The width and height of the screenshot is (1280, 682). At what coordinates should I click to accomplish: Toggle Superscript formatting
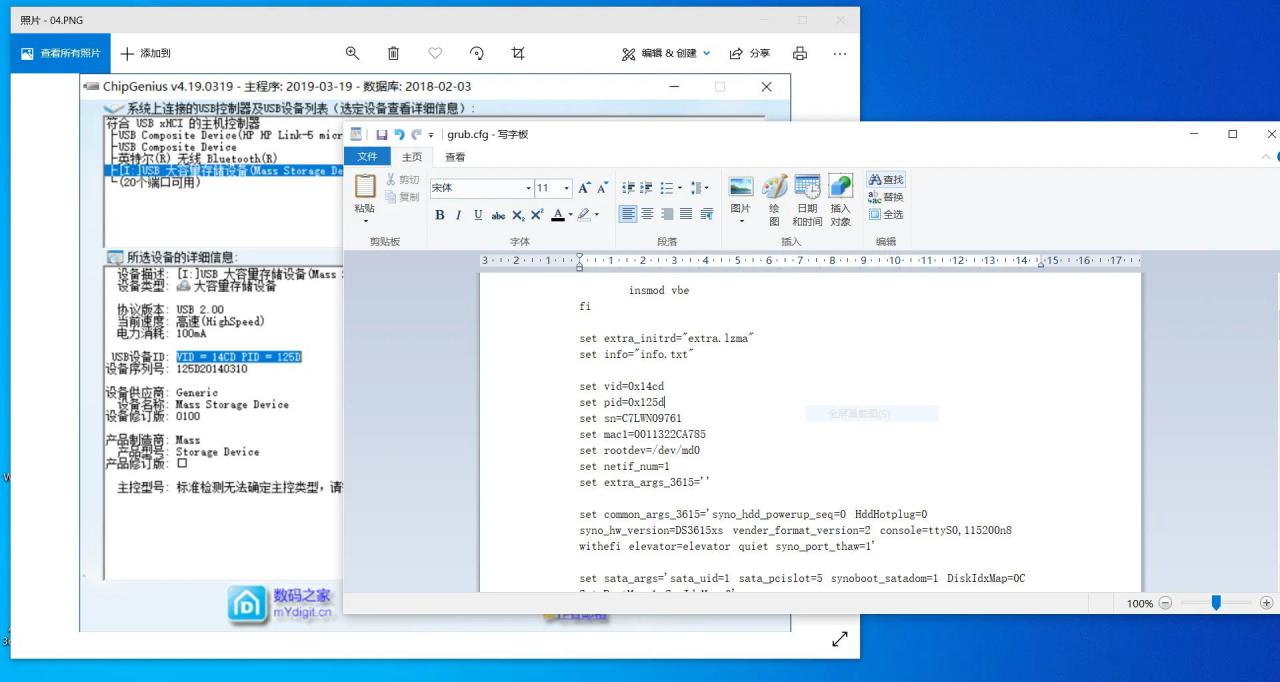point(537,214)
